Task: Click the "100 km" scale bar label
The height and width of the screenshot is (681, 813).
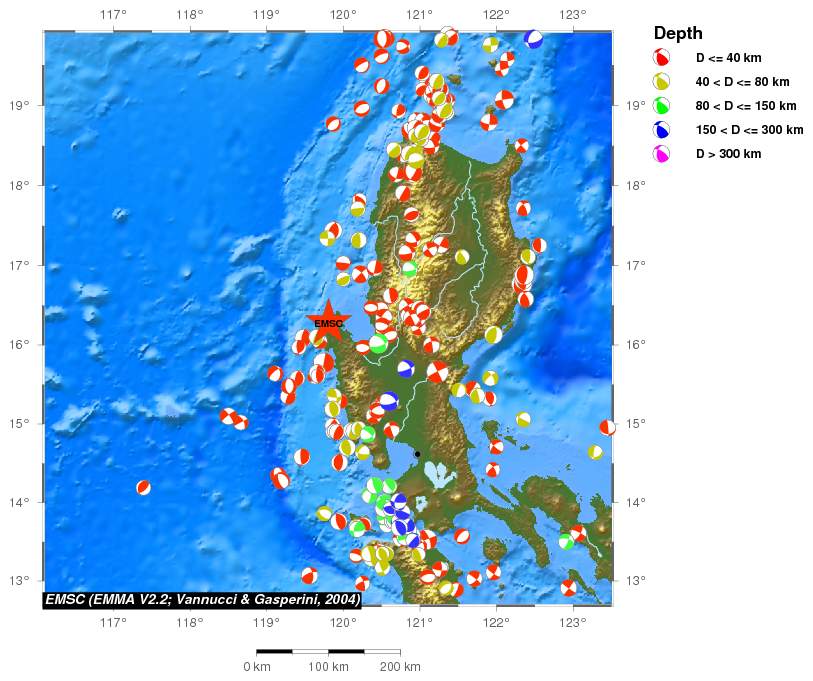Action: click(x=328, y=667)
